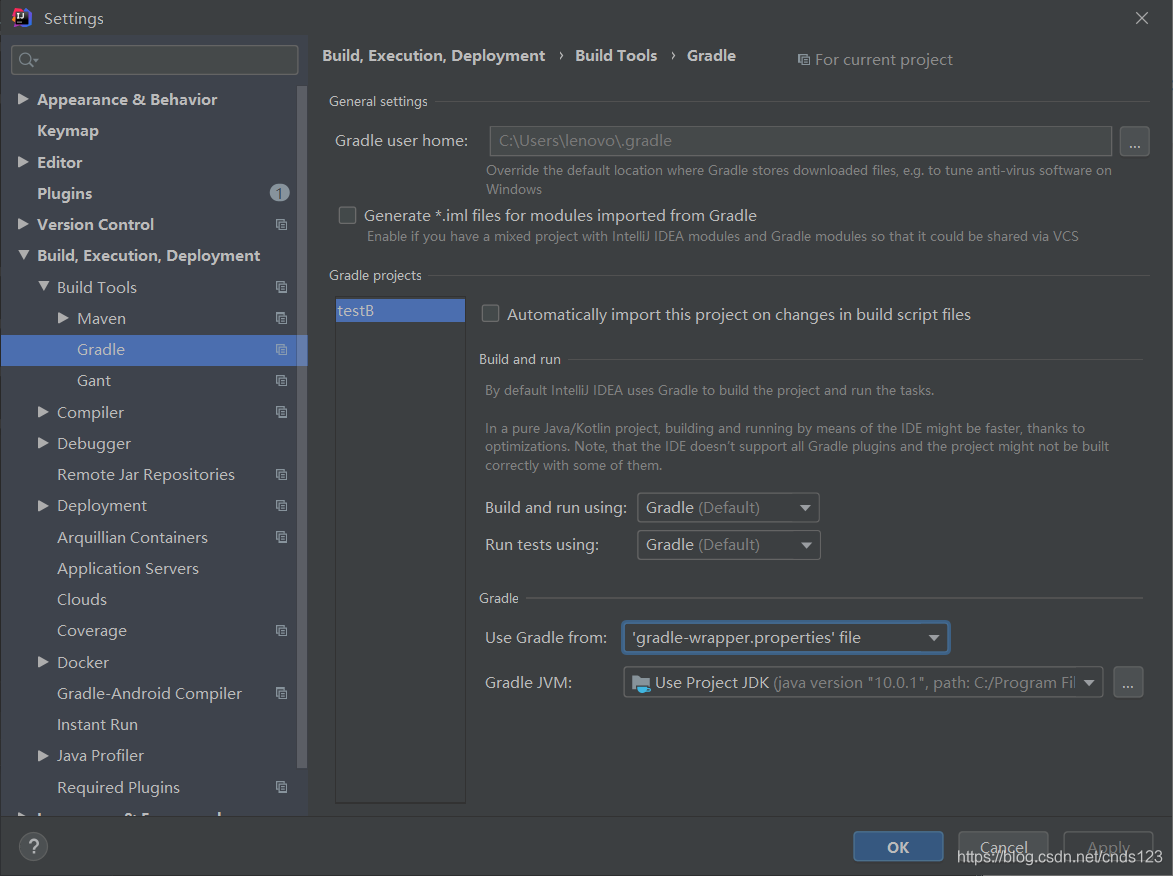Screen dimensions: 1173x876
Task: Click the IntelliJ IDEA logo in the title bar
Action: coord(22,17)
